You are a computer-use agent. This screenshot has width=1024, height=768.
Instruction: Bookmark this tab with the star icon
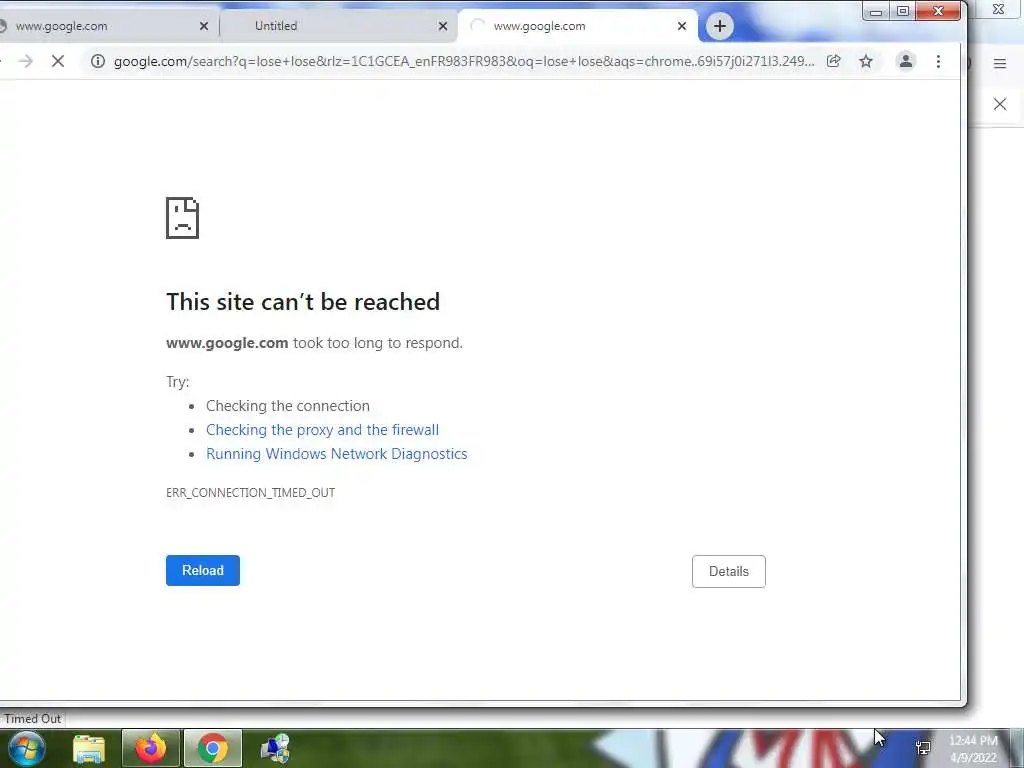coord(866,61)
